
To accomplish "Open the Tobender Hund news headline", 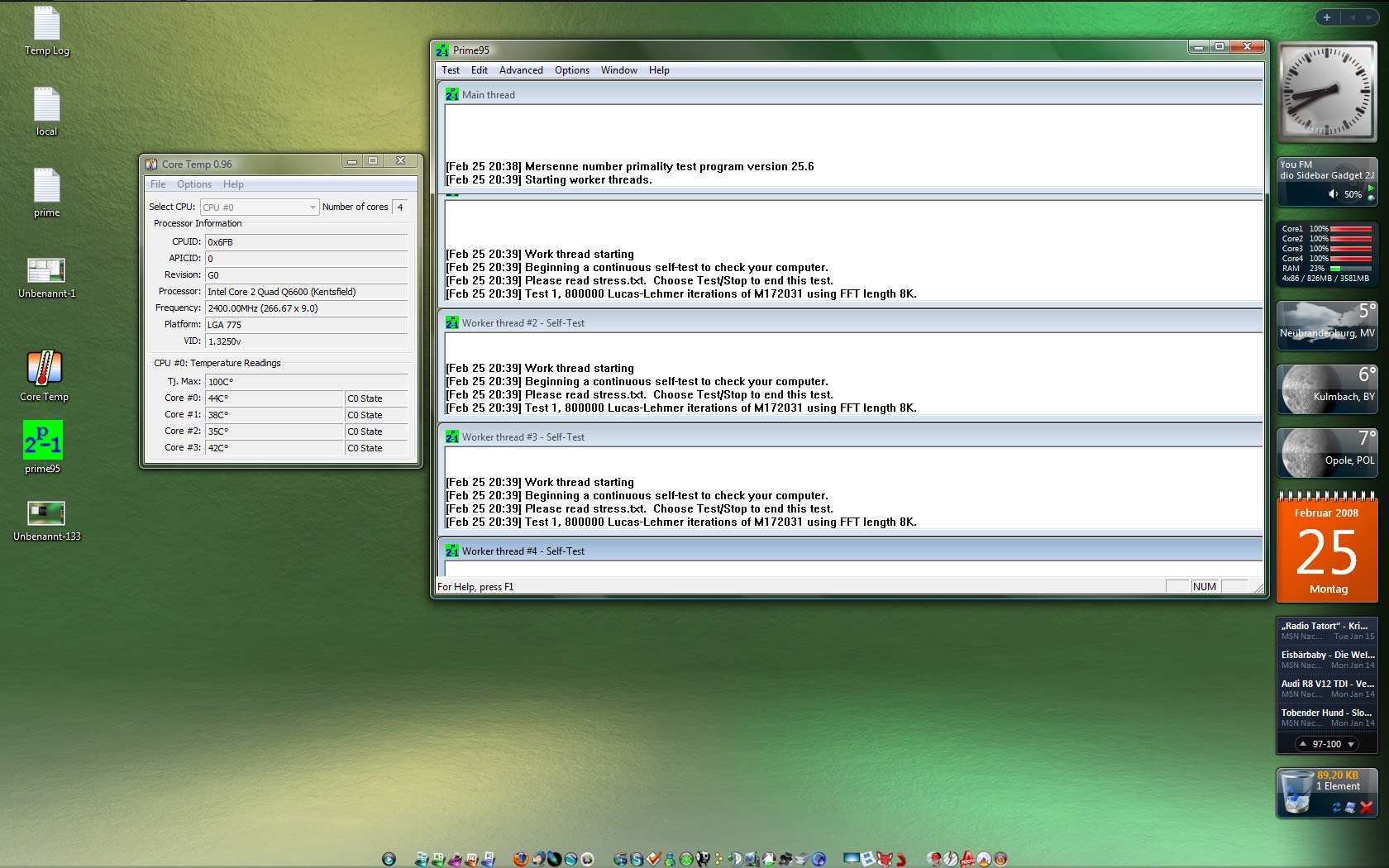I will click(1328, 718).
